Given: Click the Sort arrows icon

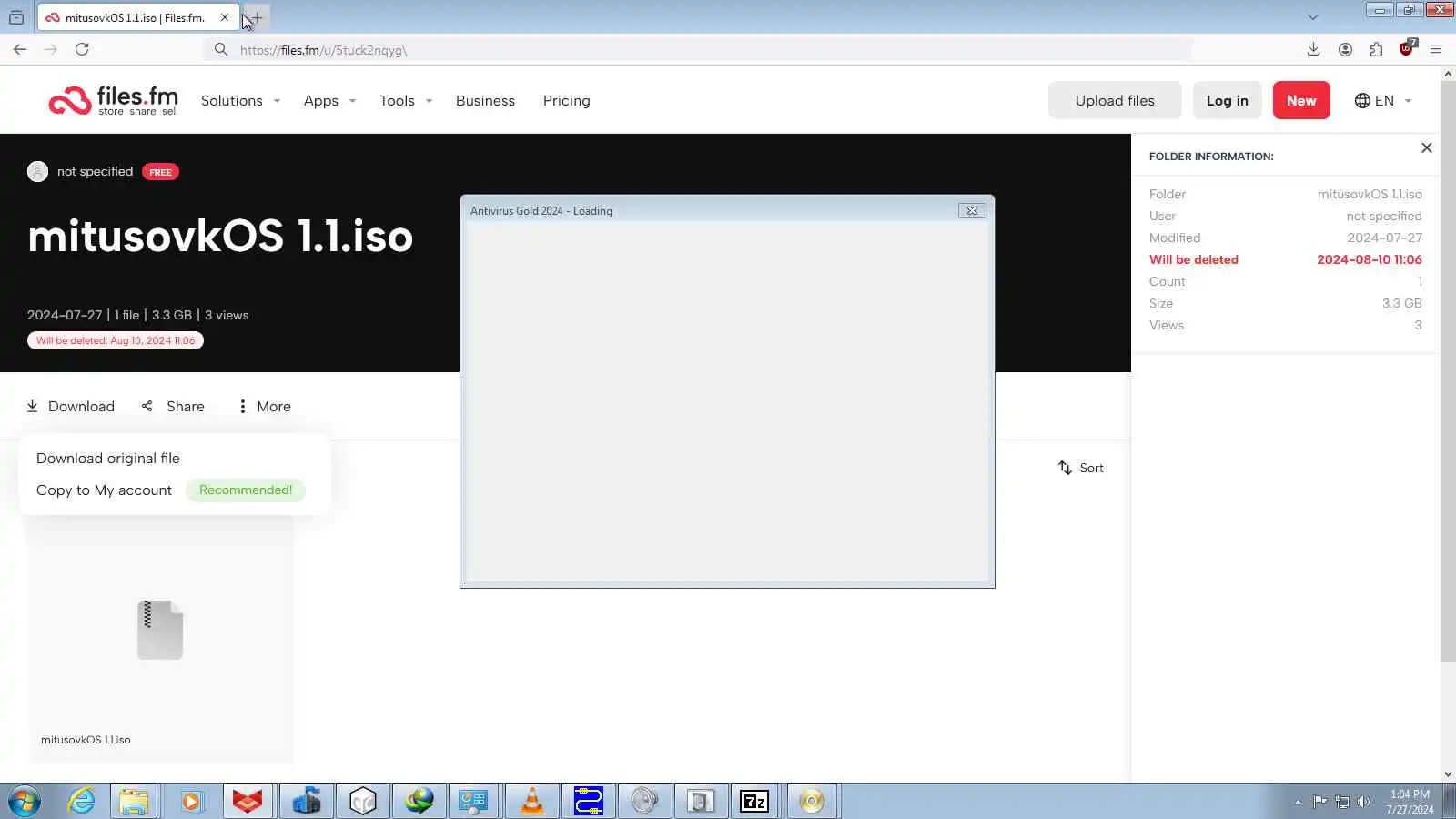Looking at the screenshot, I should [1065, 468].
